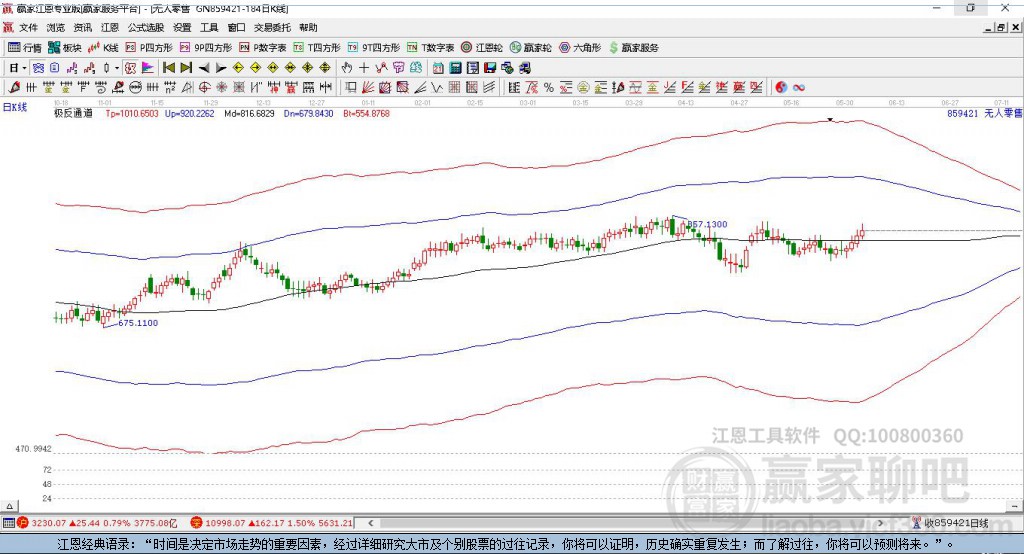Screen dimensions: 1024x554
Task: Open the T四方形 tool
Action: click(317, 48)
